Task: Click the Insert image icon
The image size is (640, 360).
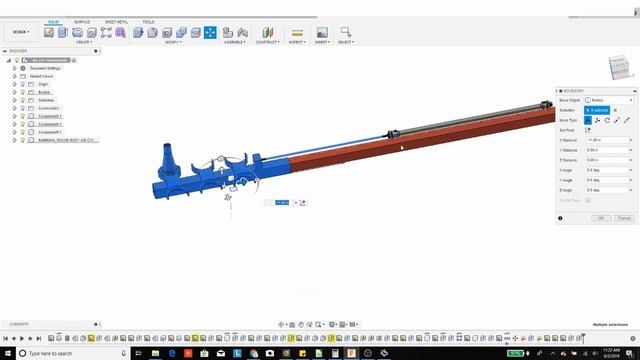Action: click(x=322, y=32)
